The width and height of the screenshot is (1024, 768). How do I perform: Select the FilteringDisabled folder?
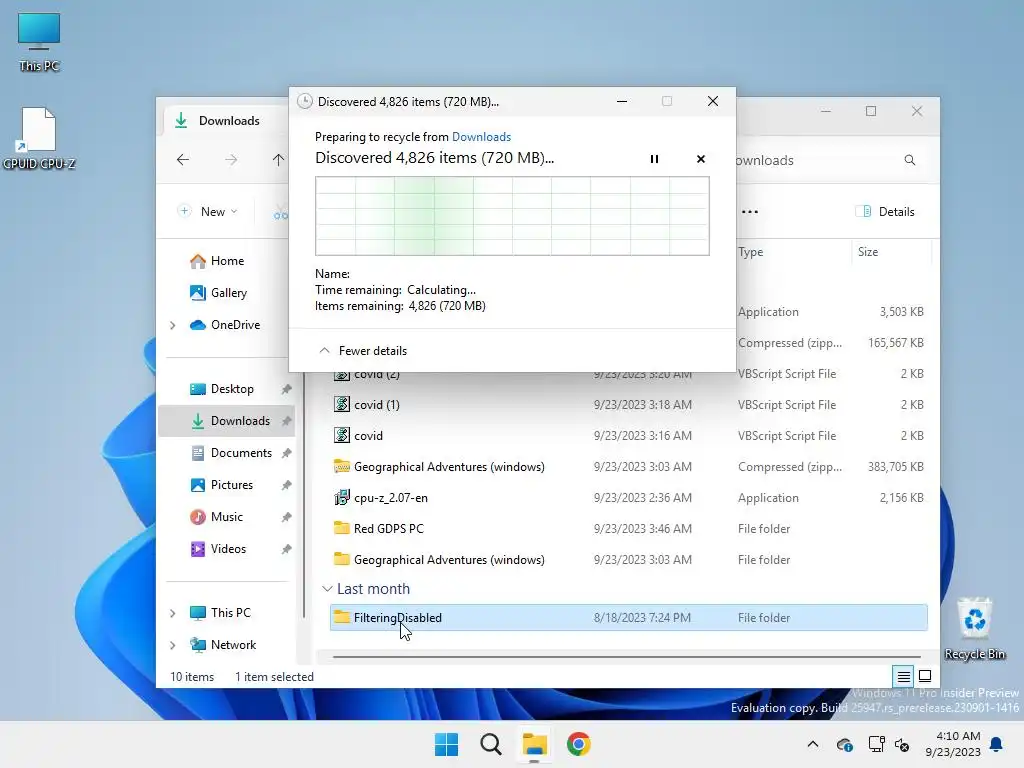[x=628, y=618]
